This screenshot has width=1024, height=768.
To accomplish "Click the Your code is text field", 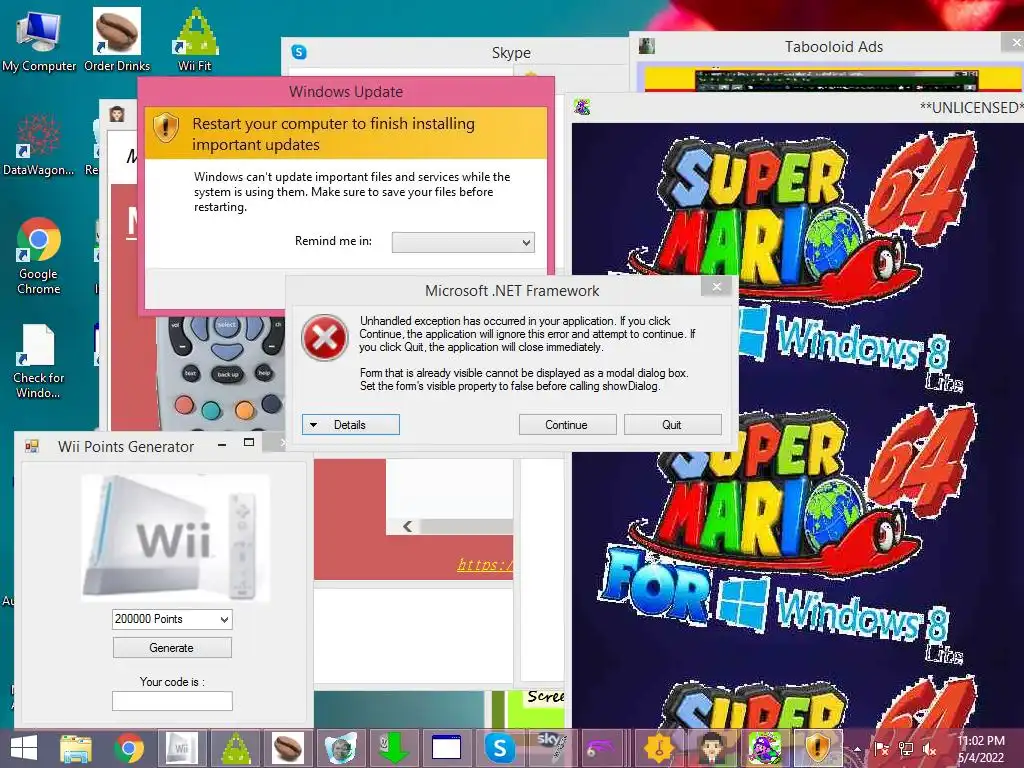I will point(172,701).
